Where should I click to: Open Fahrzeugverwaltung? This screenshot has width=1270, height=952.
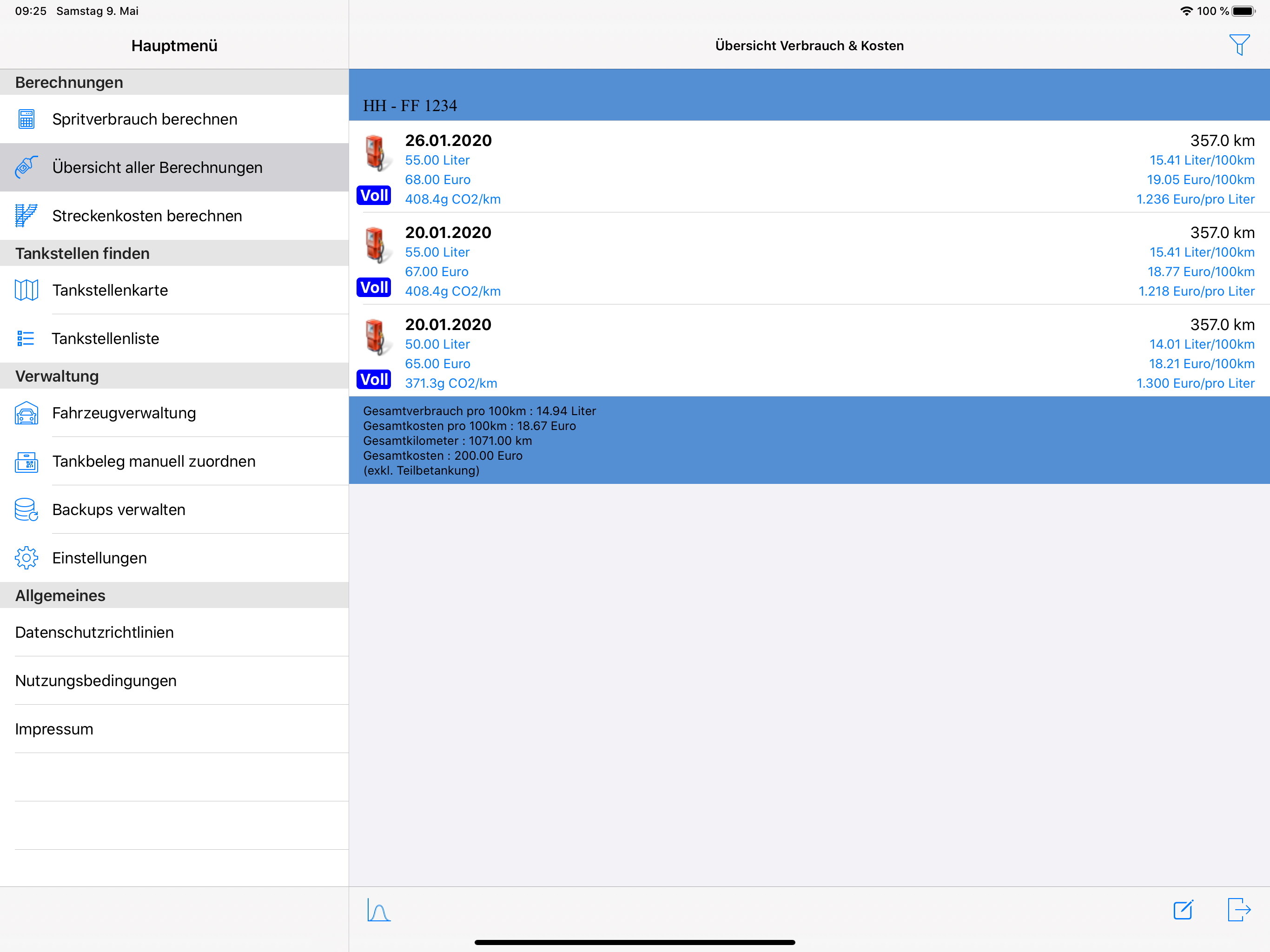[x=174, y=413]
